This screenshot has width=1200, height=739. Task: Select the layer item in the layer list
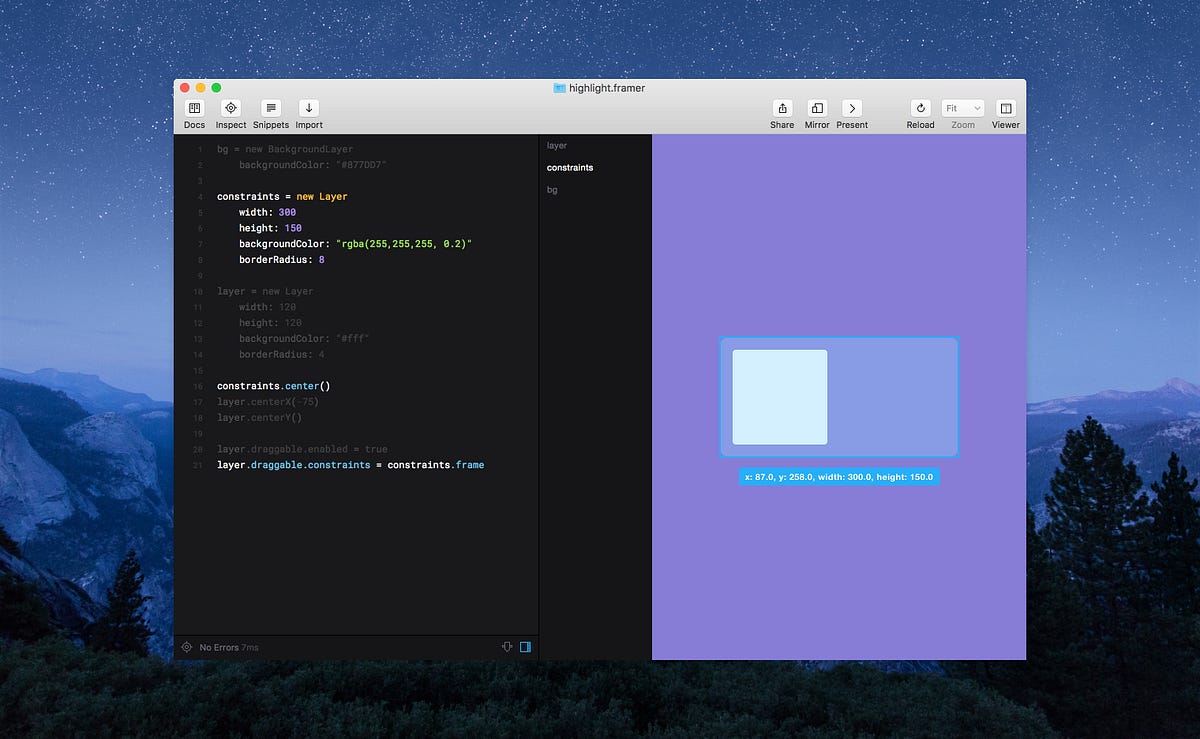coord(556,145)
